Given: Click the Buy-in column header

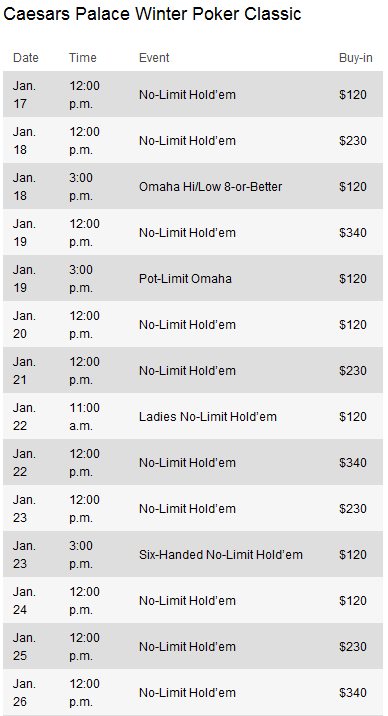Looking at the screenshot, I should coord(356,58).
